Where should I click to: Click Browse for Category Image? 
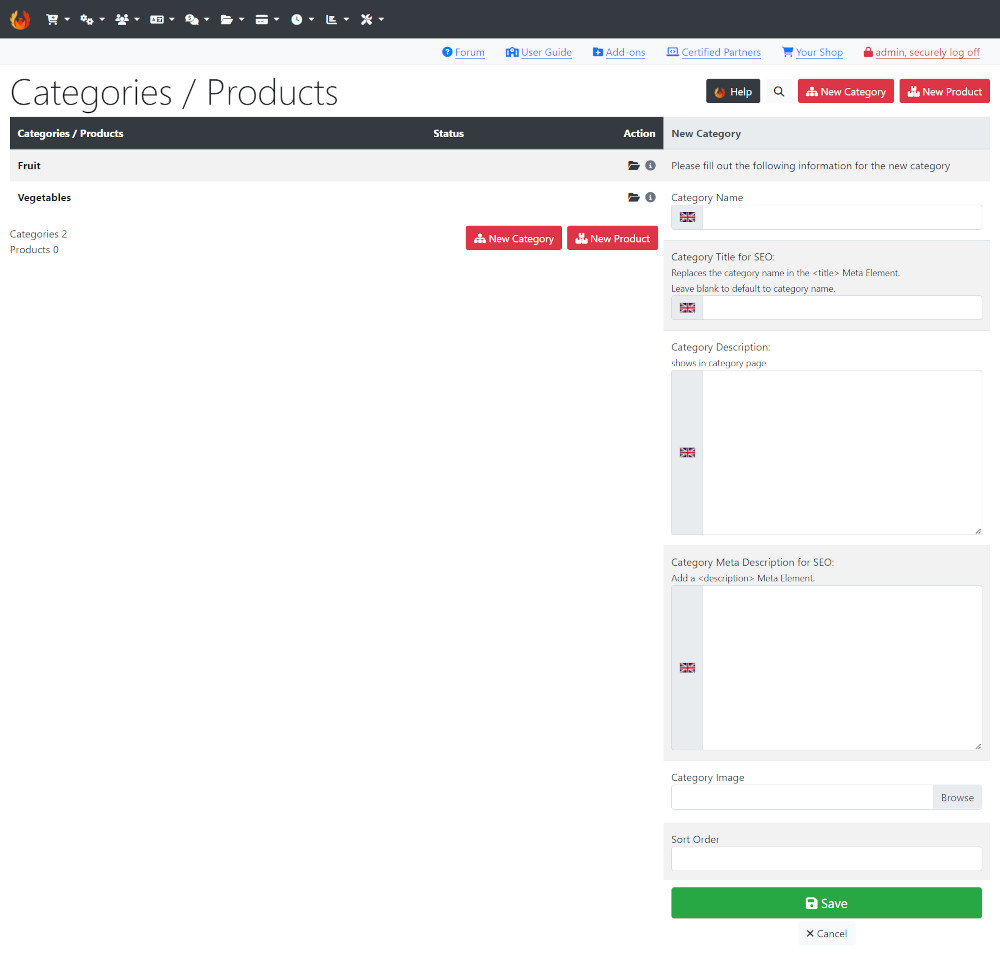click(957, 797)
